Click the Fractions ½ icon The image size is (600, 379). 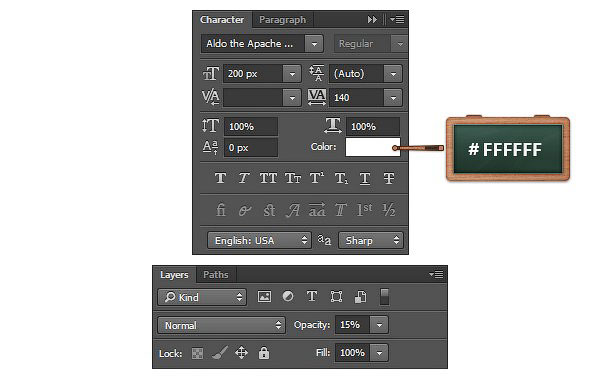389,209
